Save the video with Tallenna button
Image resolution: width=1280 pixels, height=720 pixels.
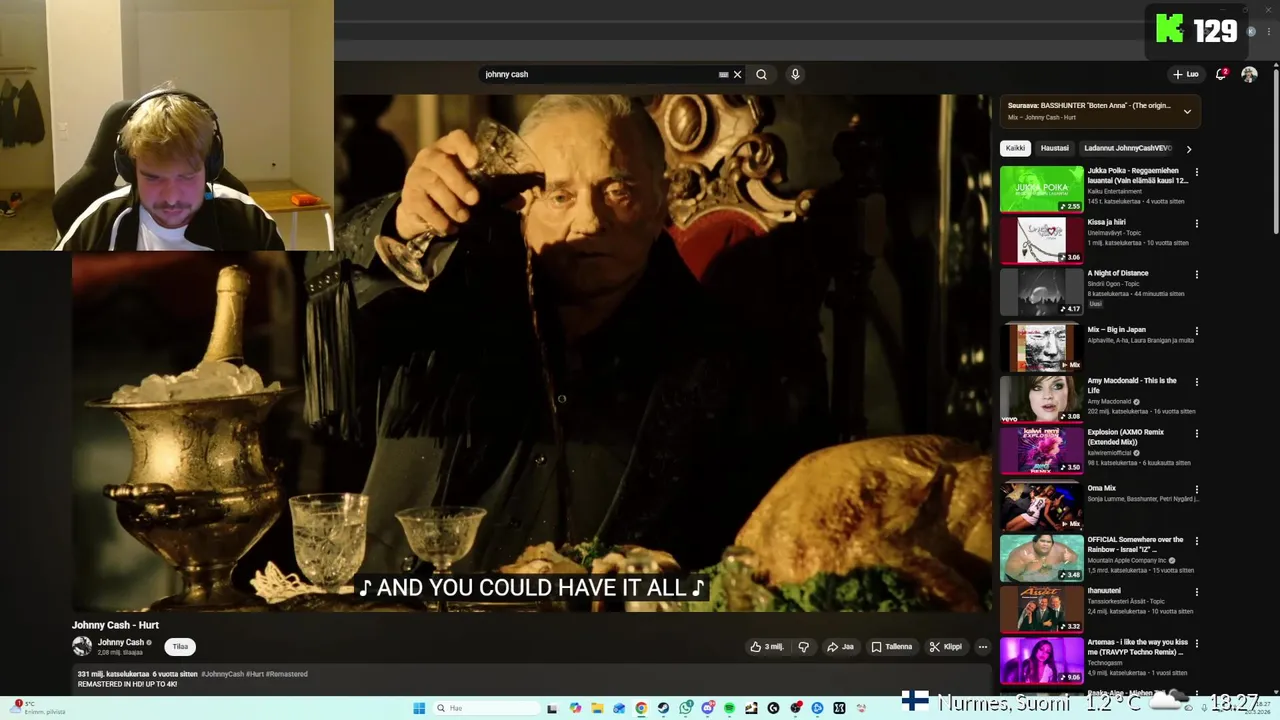point(891,647)
